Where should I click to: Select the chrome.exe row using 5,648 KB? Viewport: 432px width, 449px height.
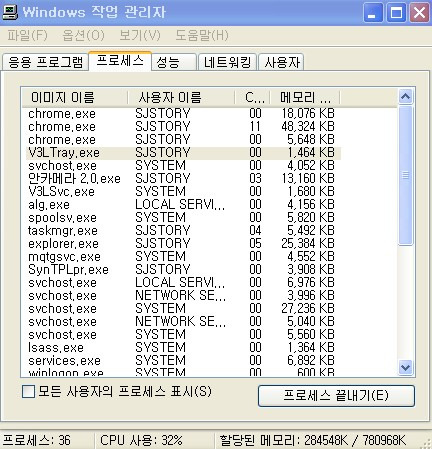click(182, 140)
